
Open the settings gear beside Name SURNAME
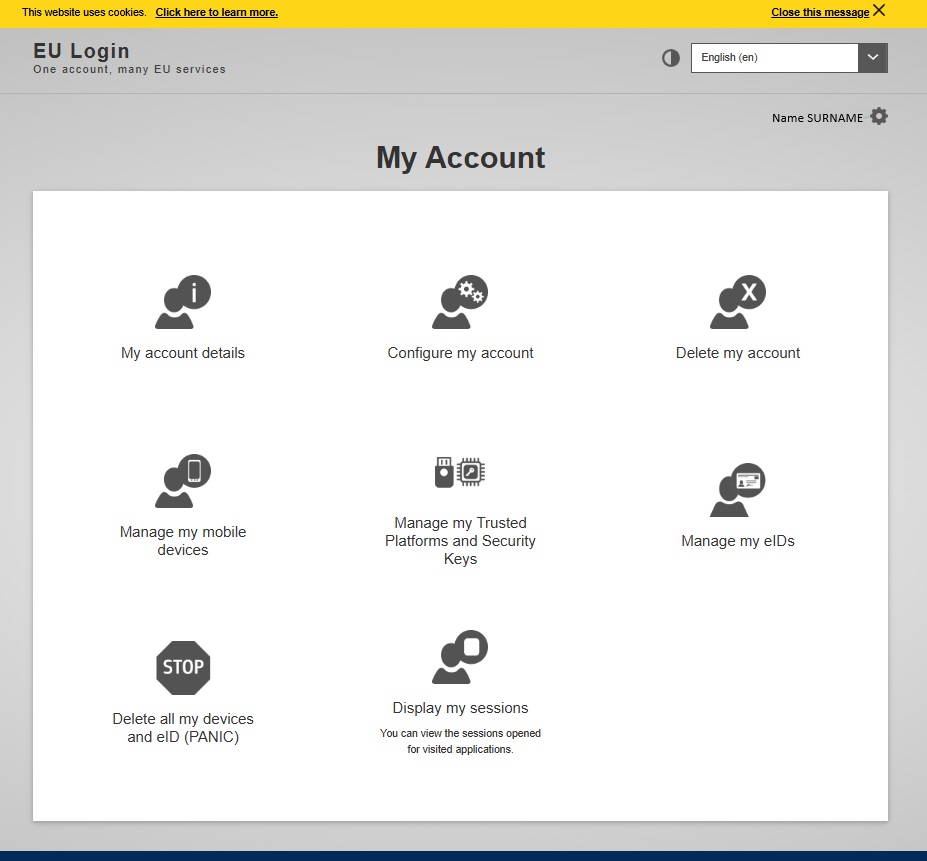coord(878,116)
